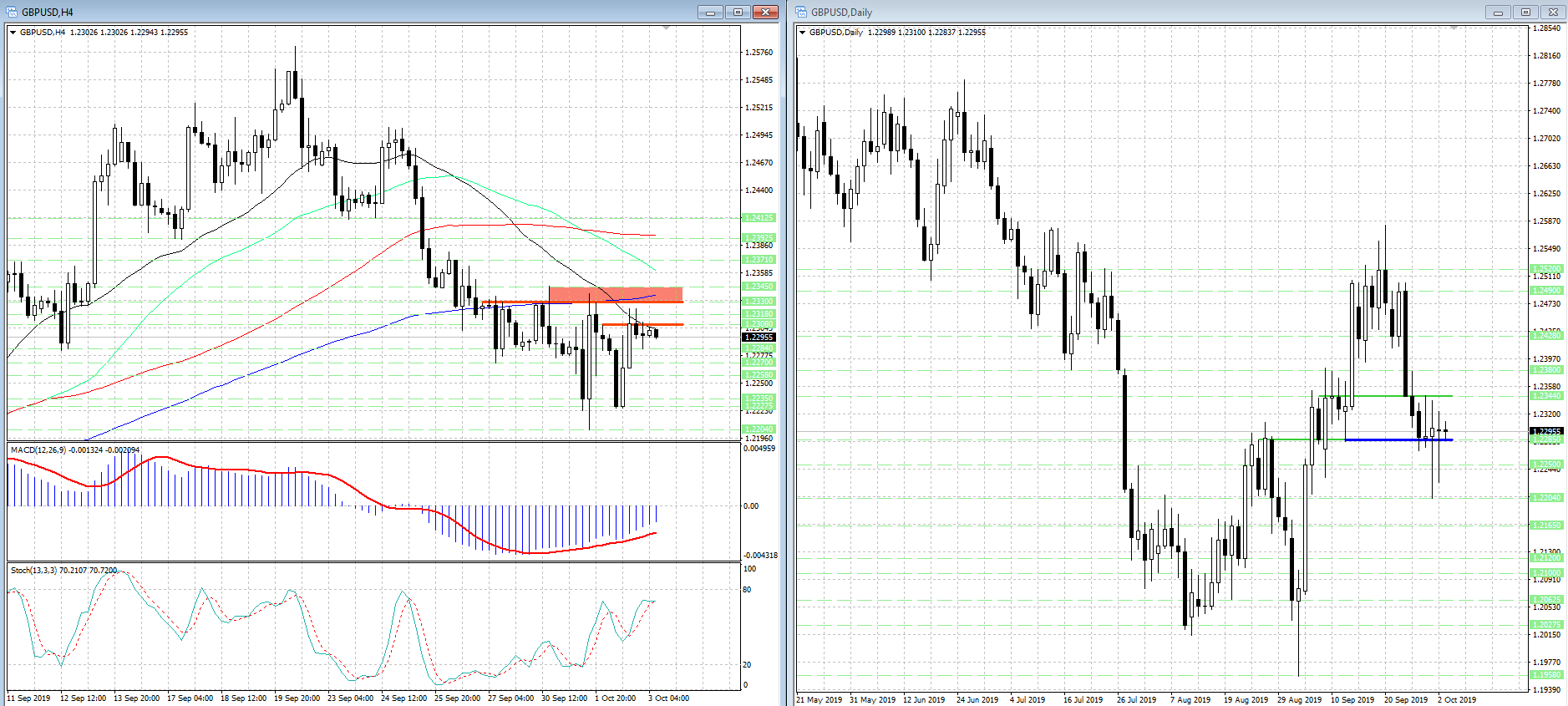1568x706 pixels.
Task: Click the chart icon in the GBPUSD,H4 title bar
Action: 12,12
